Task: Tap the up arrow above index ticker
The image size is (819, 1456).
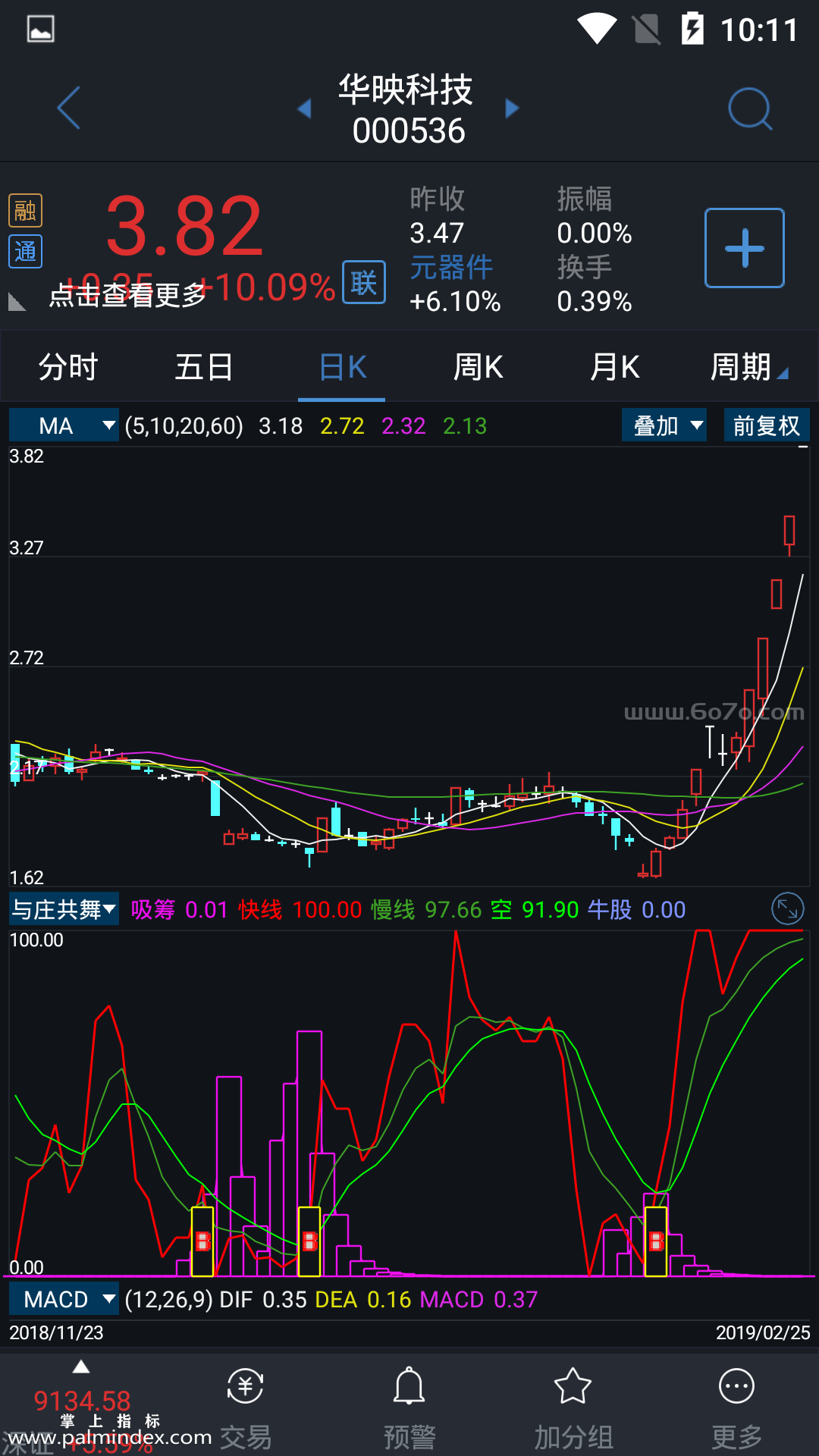Action: [81, 1367]
